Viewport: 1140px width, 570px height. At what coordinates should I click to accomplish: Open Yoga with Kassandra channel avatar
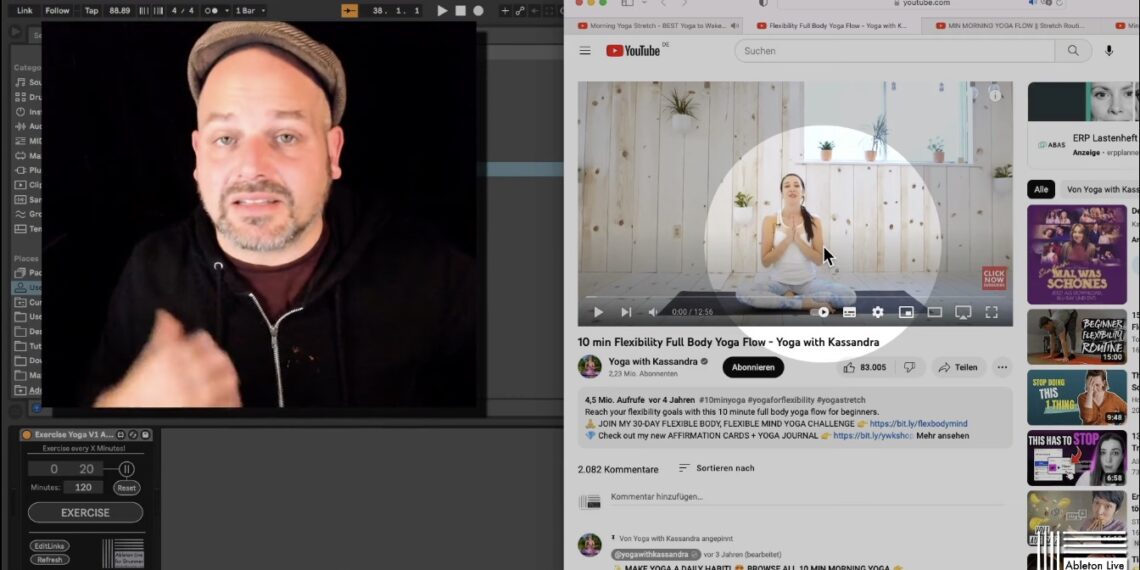click(x=590, y=366)
